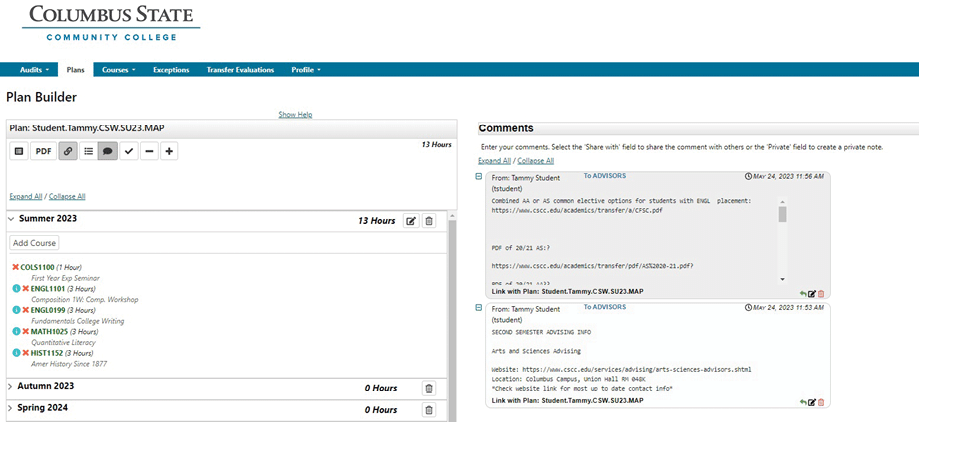Go to the Exceptions tab
The height and width of the screenshot is (461, 979).
[171, 70]
